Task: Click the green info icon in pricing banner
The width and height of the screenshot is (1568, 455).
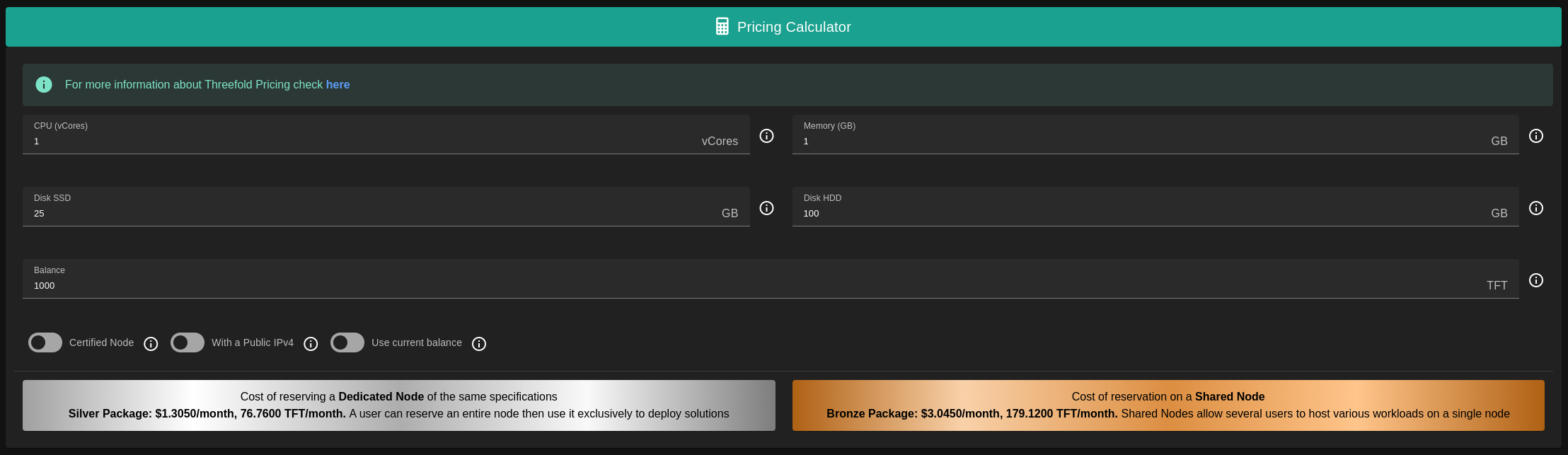Action: pos(44,85)
